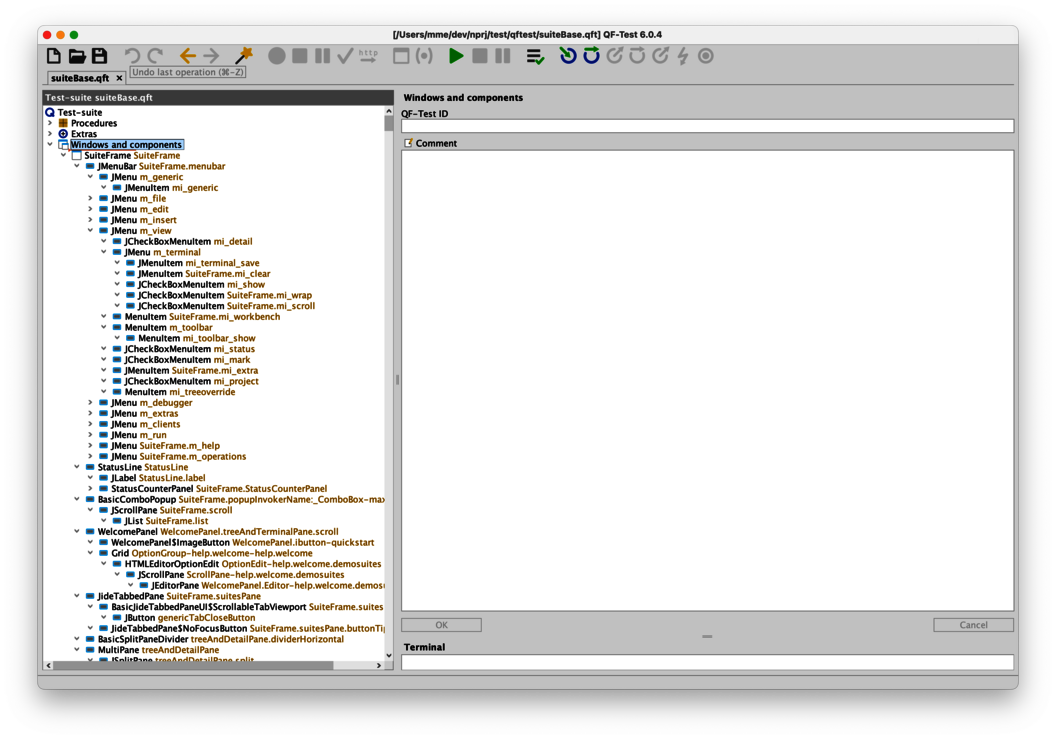Collapse the JMenu m_view tree node
This screenshot has width=1056, height=739.
coord(91,230)
